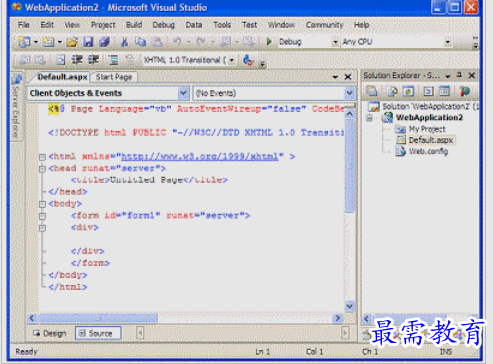Collapse the head tag outline node
Viewport: 493px width, 364px height.
42,169
